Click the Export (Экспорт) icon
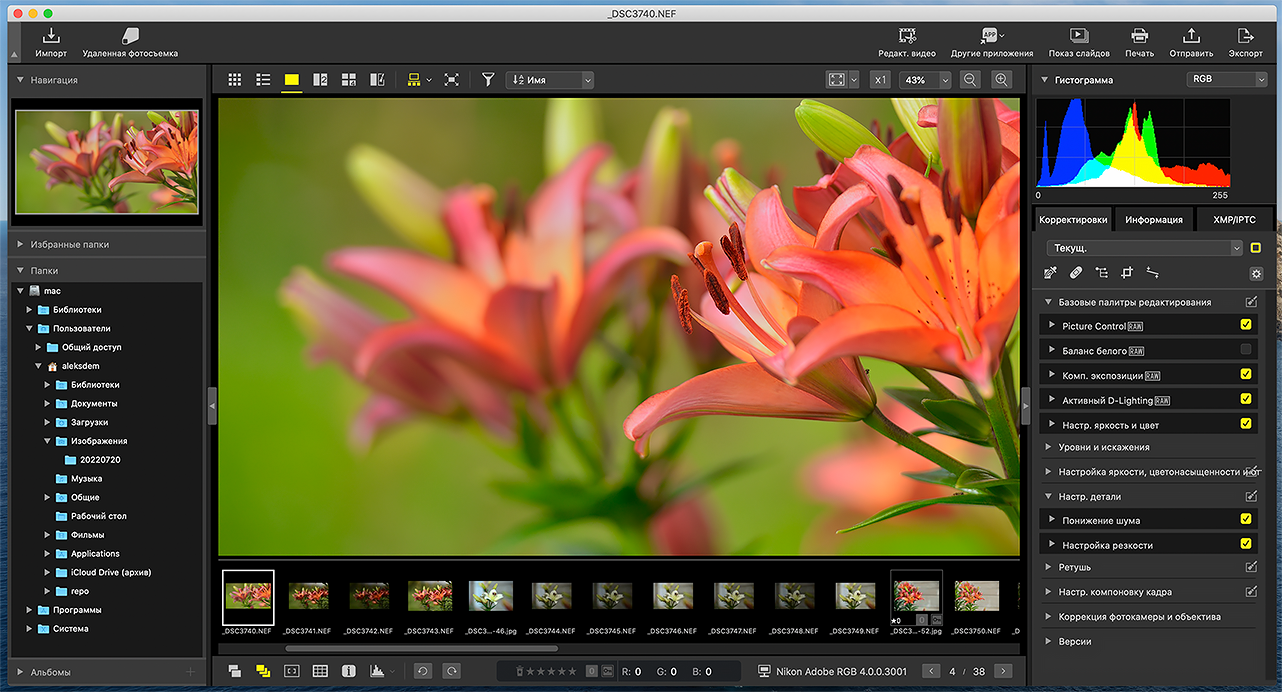 (x=1245, y=37)
